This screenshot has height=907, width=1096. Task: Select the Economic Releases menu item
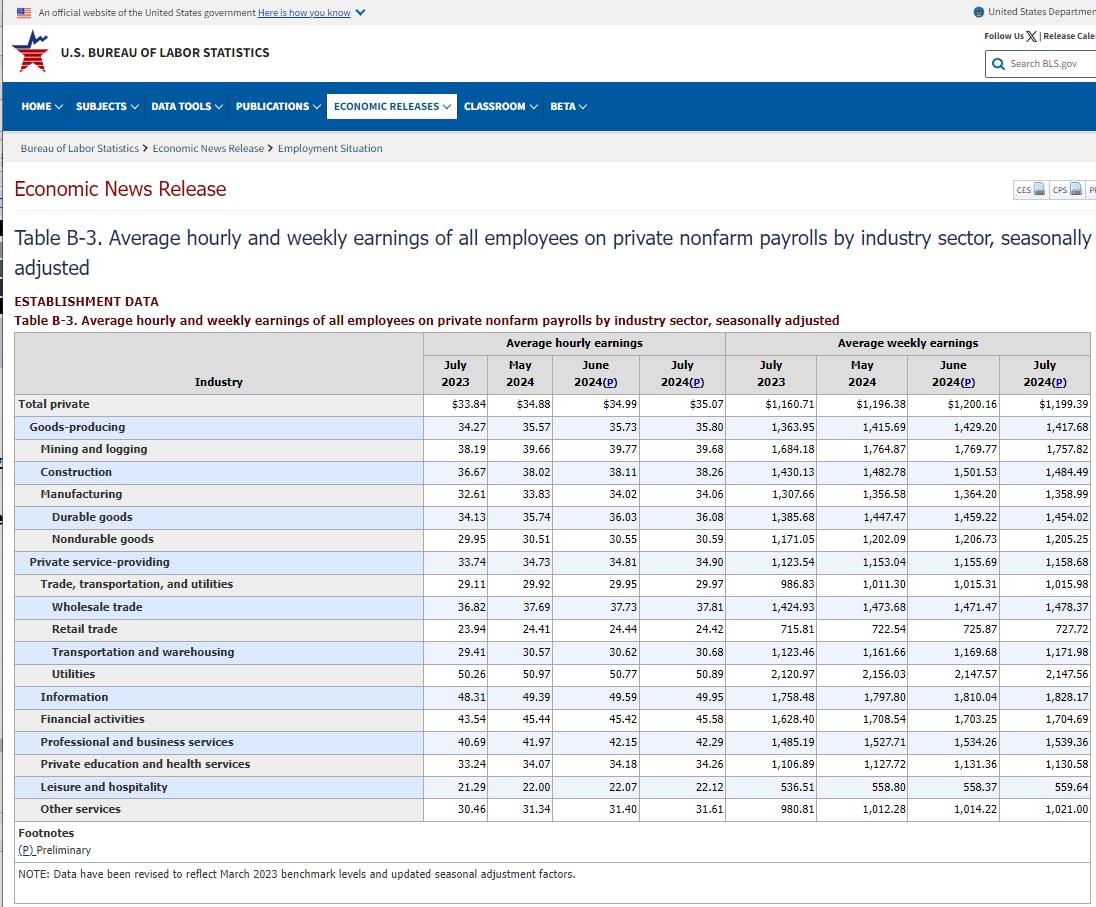(392, 106)
